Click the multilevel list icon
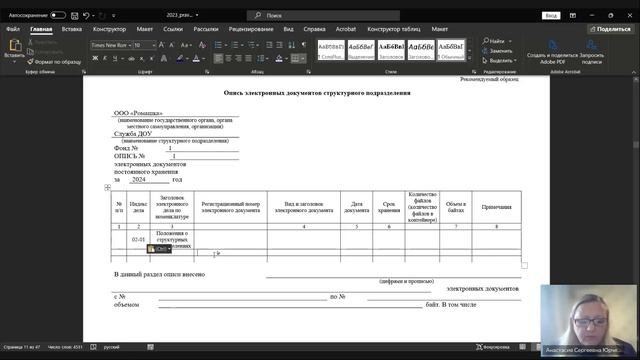Viewport: 640px width, 360px height. pos(252,45)
